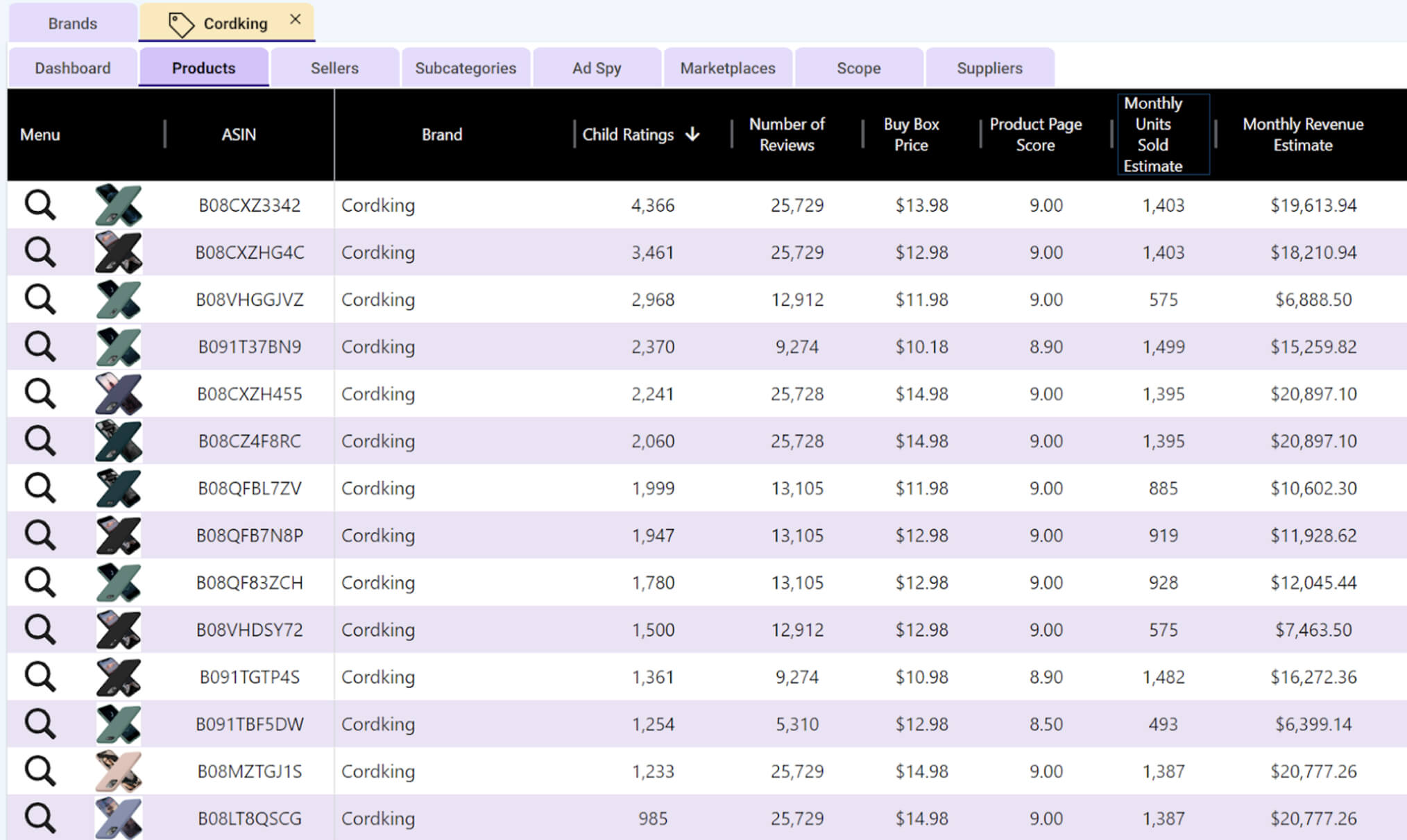Image resolution: width=1407 pixels, height=840 pixels.
Task: Click product thumbnail for B08CXZH455
Action: coord(118,394)
